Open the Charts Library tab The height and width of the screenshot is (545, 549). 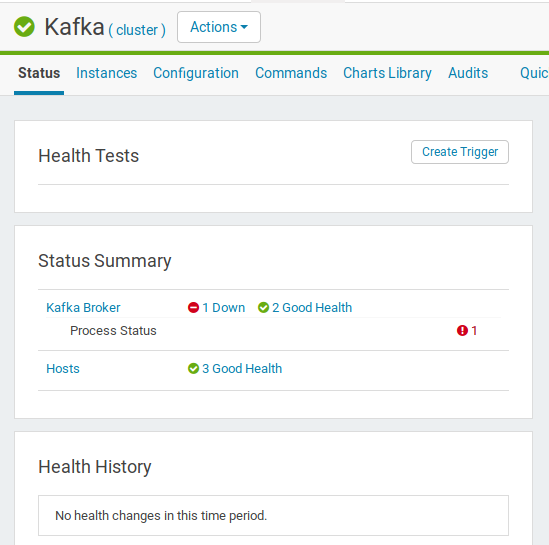coord(387,73)
